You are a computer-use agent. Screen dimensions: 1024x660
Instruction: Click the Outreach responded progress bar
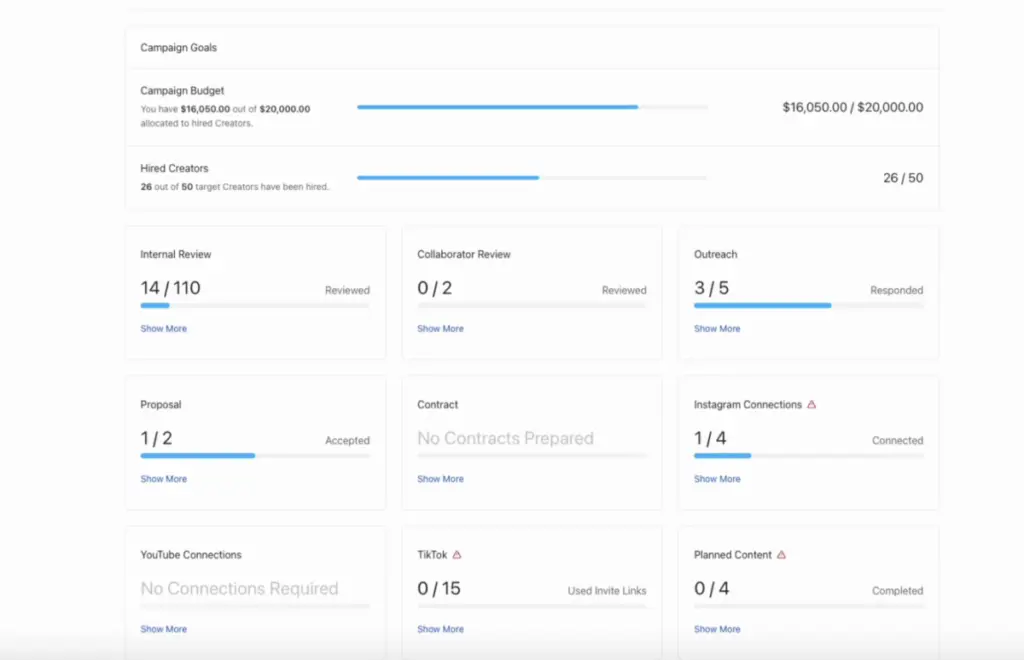[x=808, y=306]
